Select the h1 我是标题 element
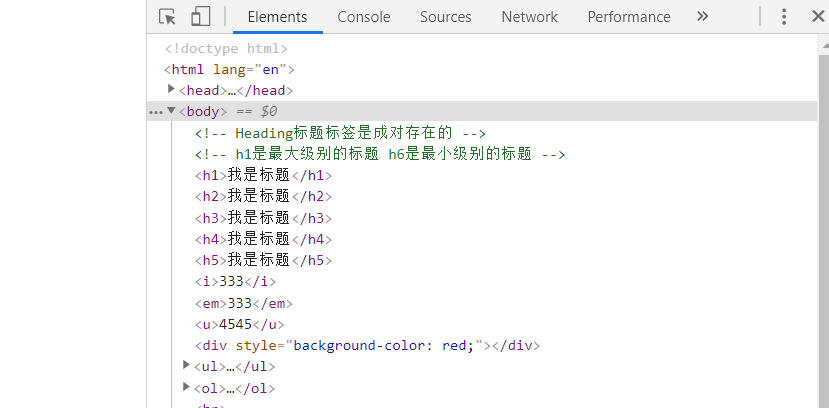Image resolution: width=829 pixels, height=408 pixels. point(263,175)
